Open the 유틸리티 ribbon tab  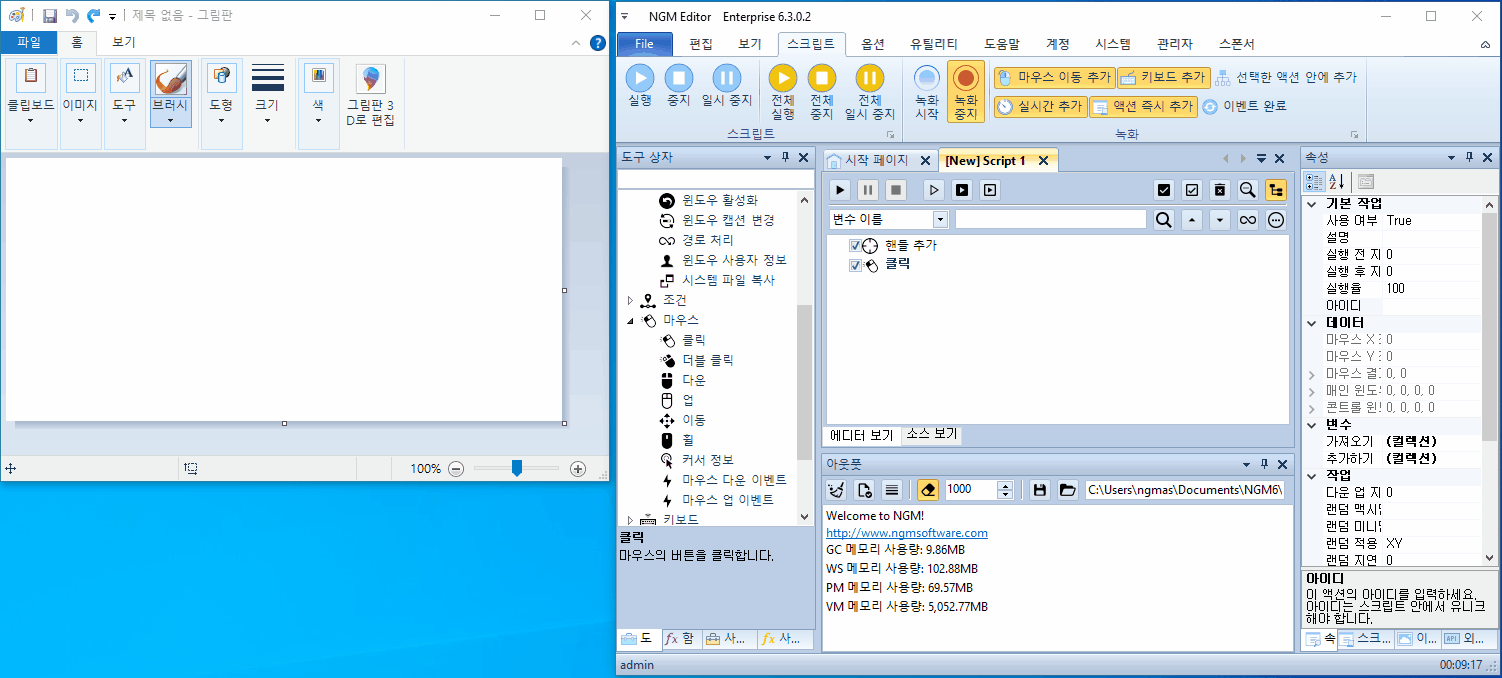pos(934,44)
